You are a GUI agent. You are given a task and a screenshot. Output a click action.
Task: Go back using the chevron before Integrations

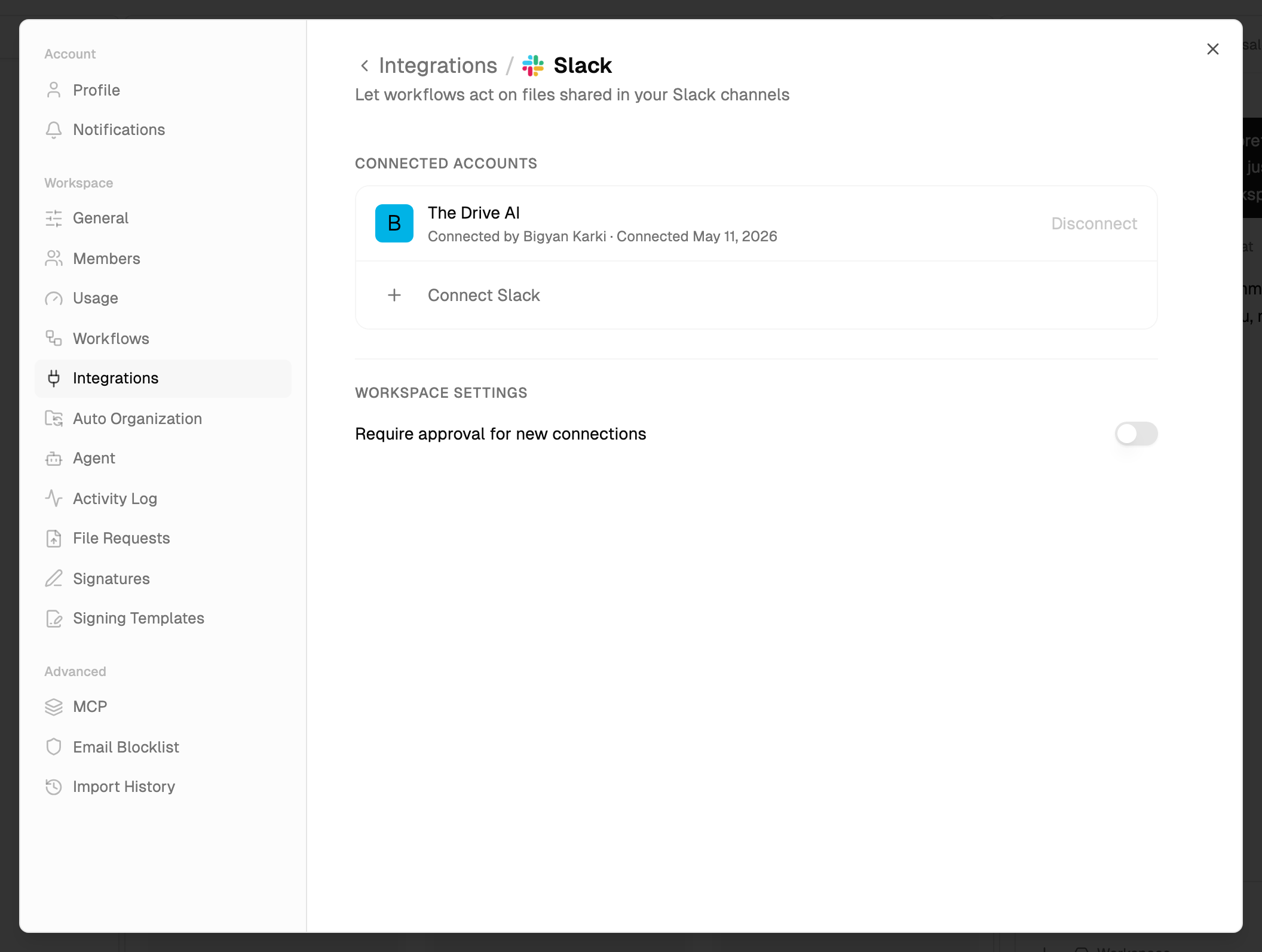[x=364, y=66]
